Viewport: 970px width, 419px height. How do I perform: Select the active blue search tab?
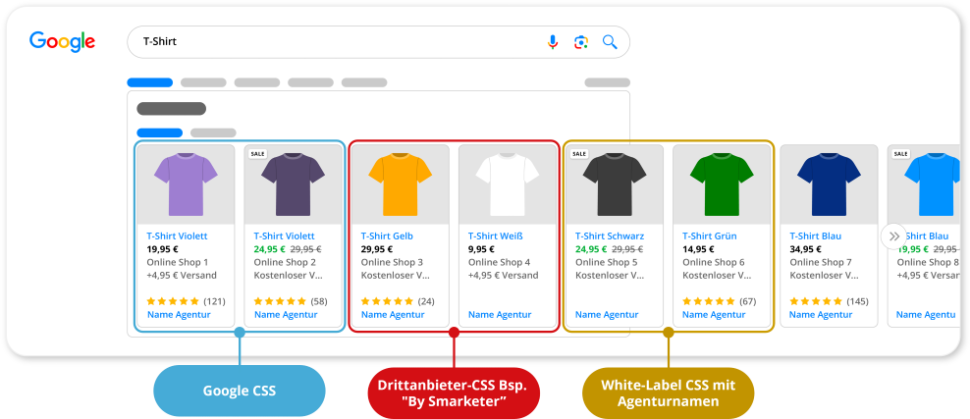tap(150, 82)
